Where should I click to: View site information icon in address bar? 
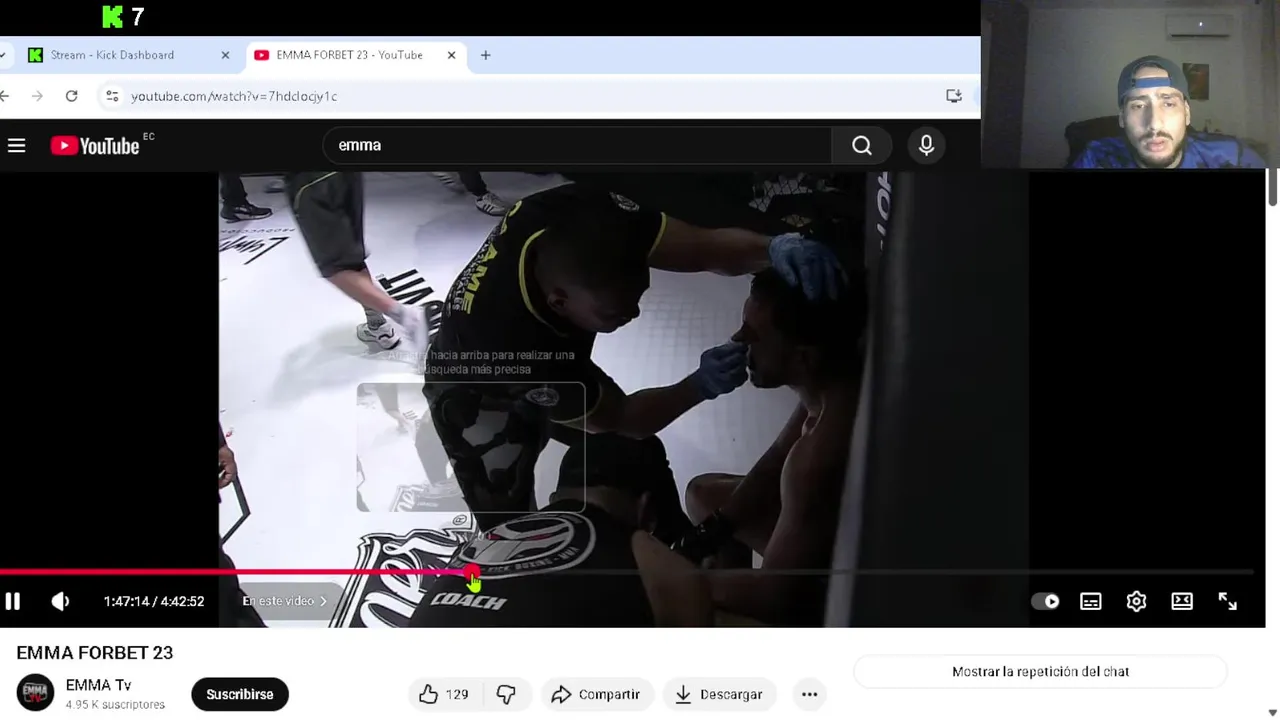[112, 96]
